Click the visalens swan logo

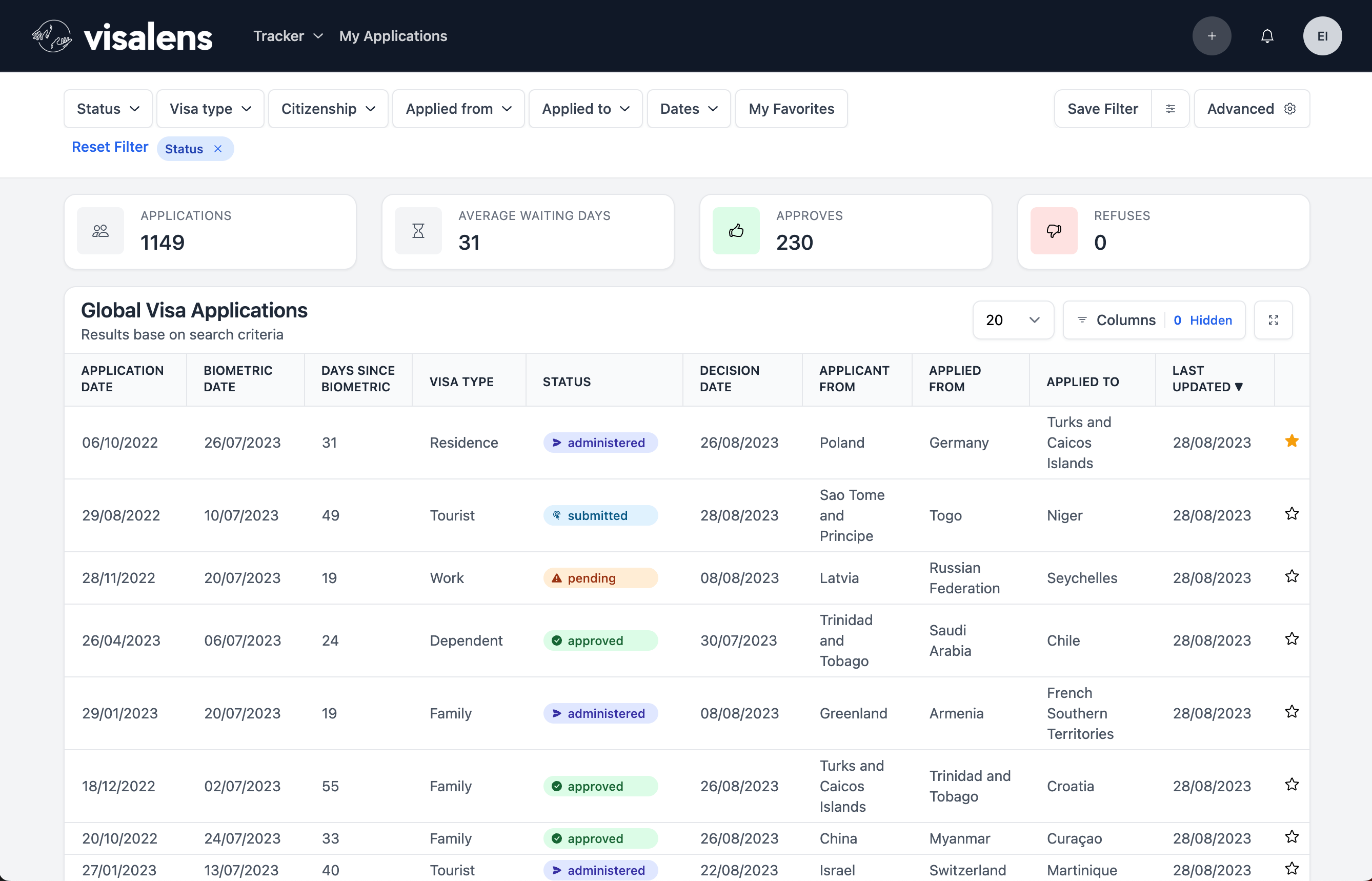[51, 36]
